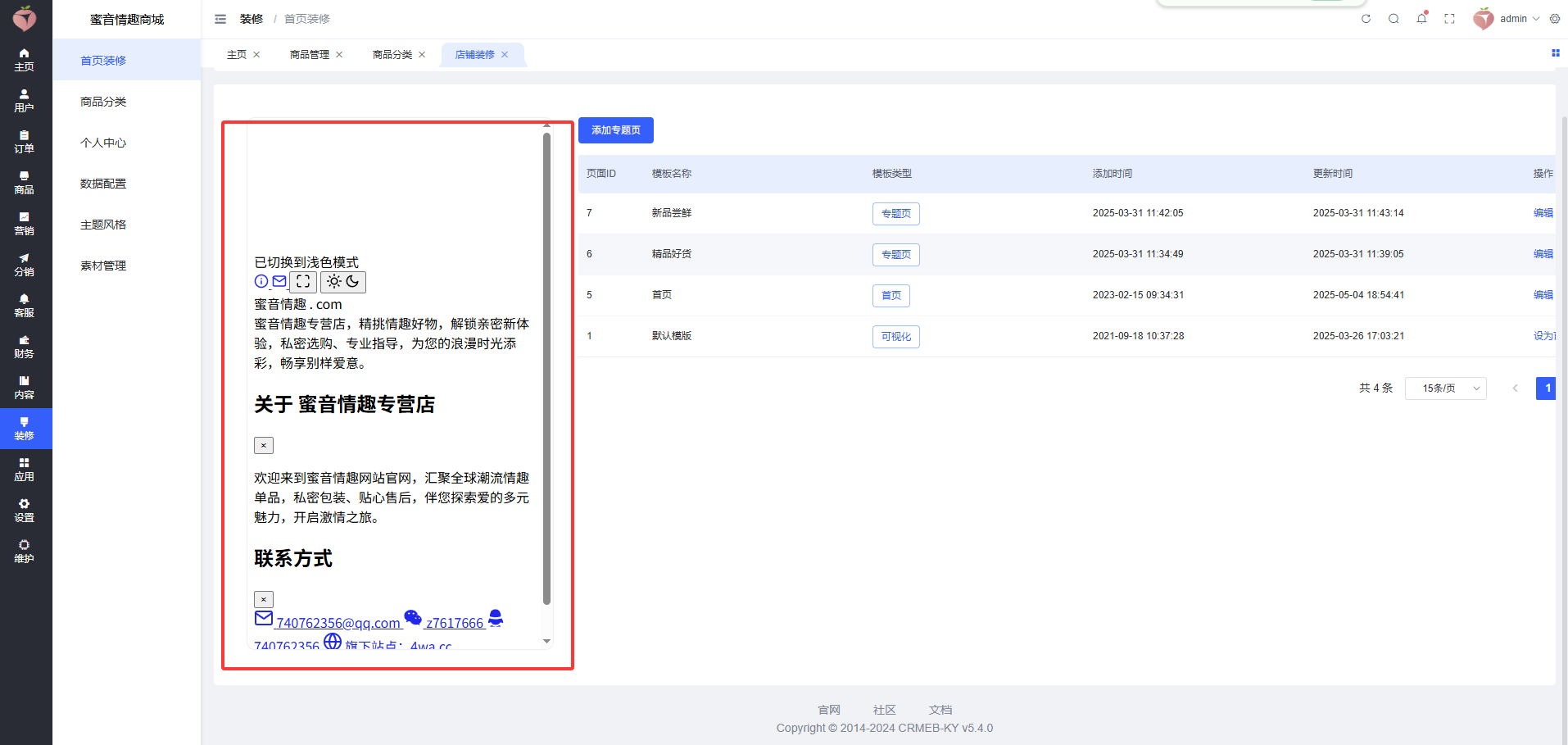Open the 官网 footer link
This screenshot has width=1568, height=745.
click(829, 710)
